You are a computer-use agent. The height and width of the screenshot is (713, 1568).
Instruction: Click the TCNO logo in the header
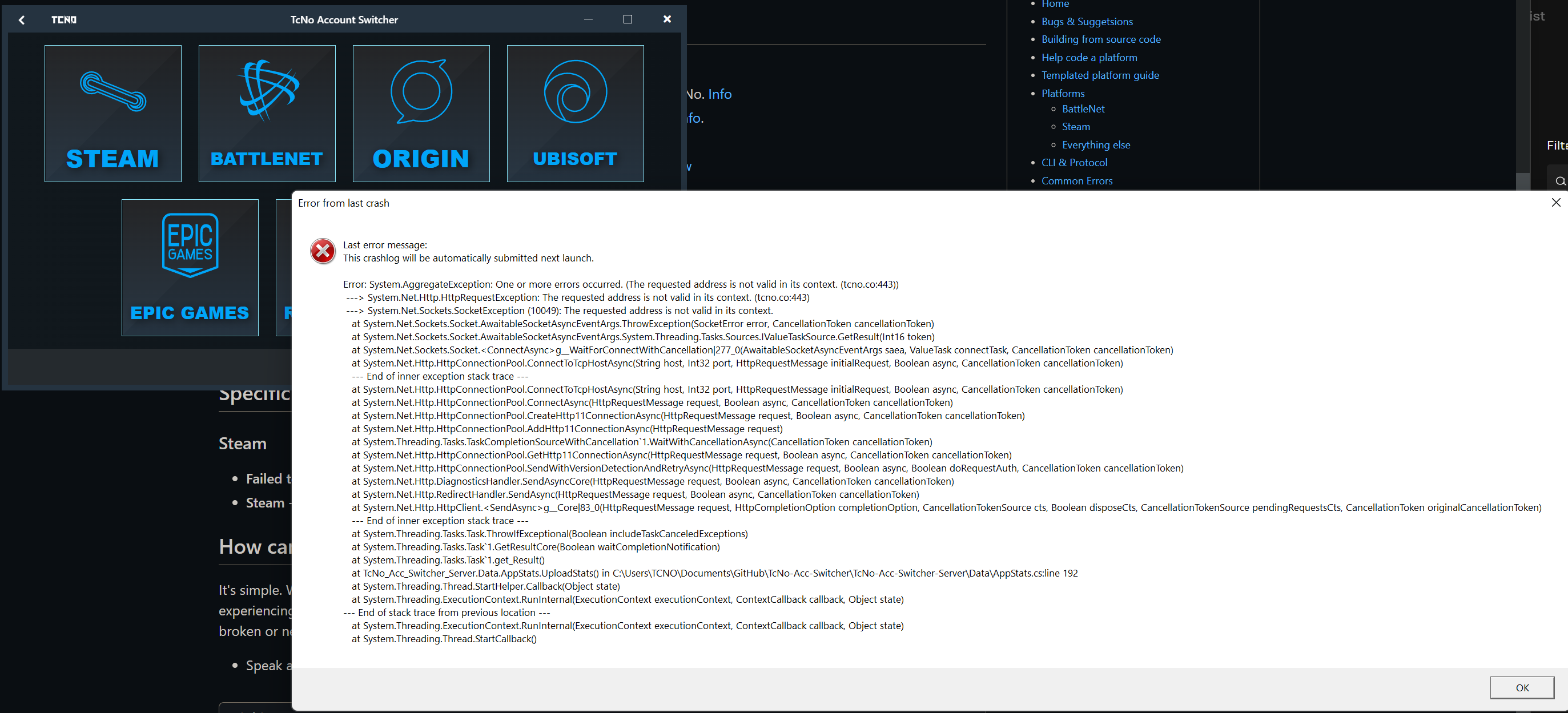click(63, 19)
